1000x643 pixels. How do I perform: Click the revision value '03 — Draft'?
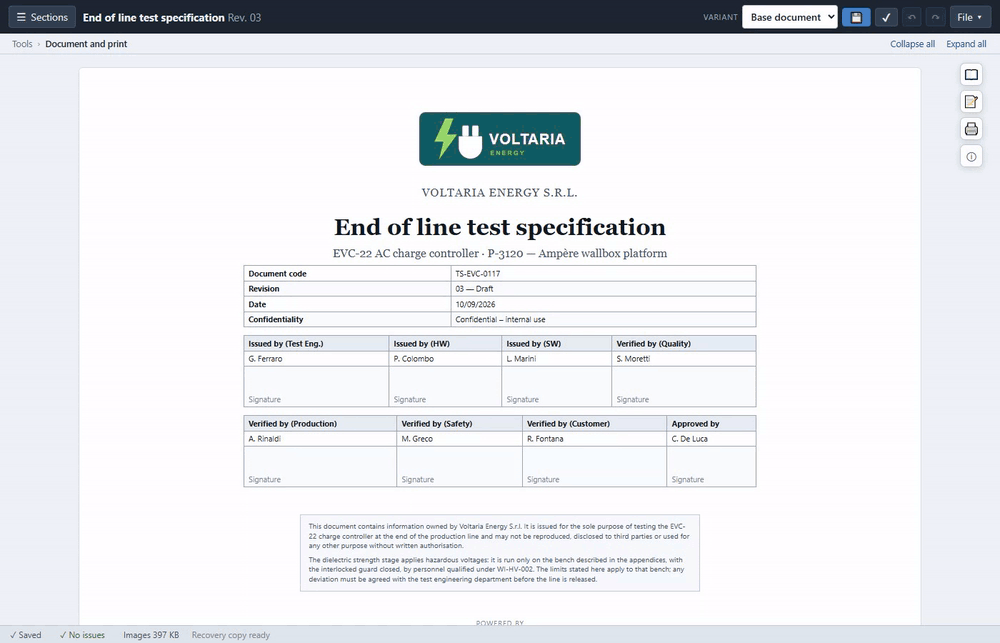pyautogui.click(x=474, y=289)
